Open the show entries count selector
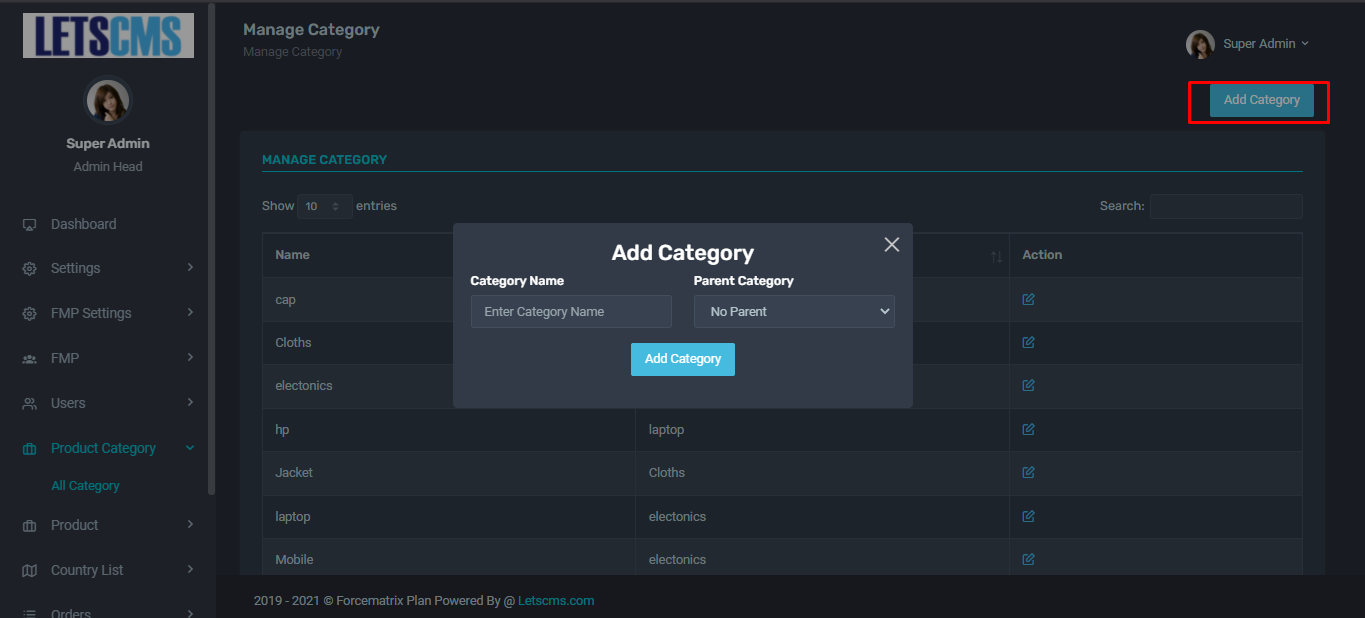Image resolution: width=1365 pixels, height=618 pixels. pos(324,207)
